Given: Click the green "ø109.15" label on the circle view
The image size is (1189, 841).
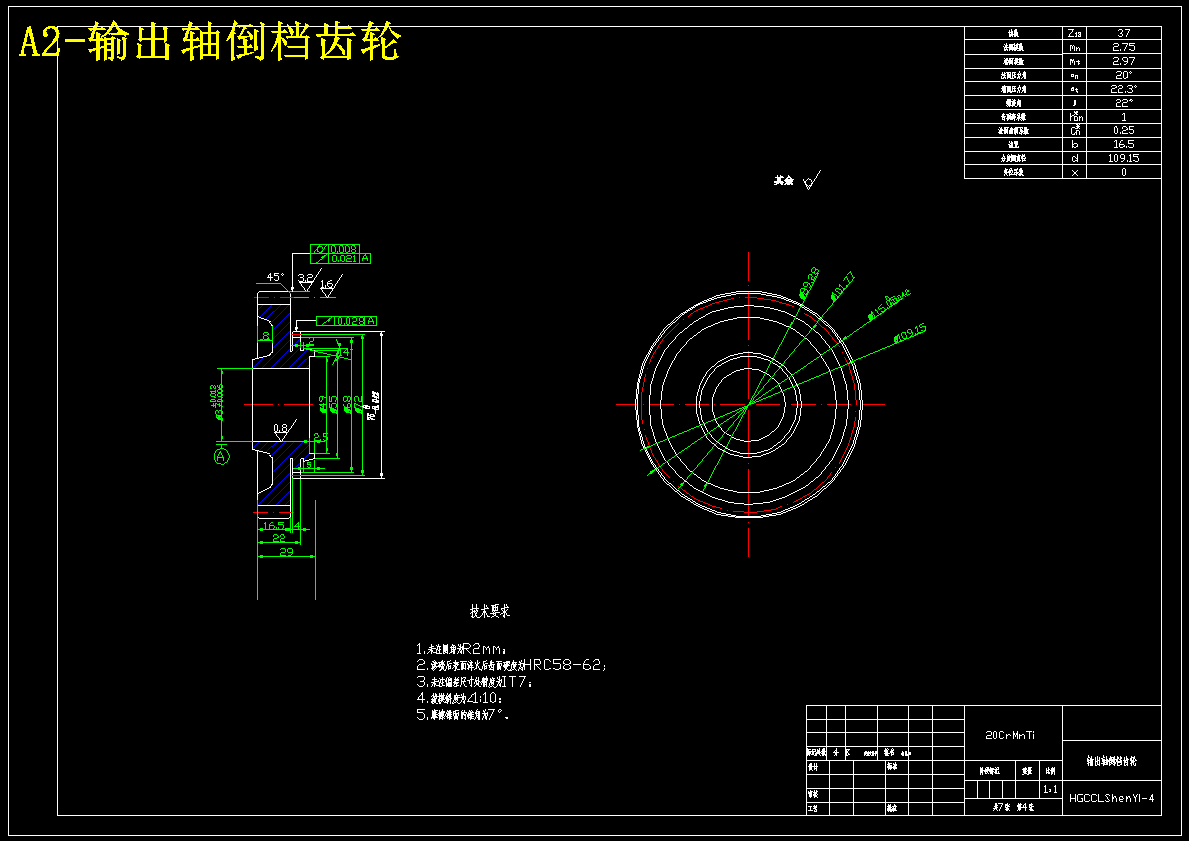Looking at the screenshot, I should [x=909, y=333].
